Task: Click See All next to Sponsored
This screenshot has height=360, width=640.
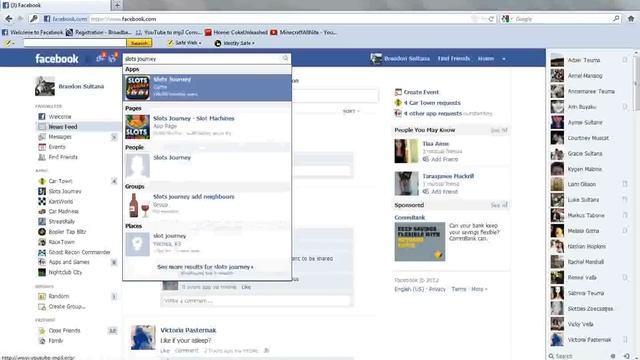Action: pyautogui.click(x=499, y=205)
